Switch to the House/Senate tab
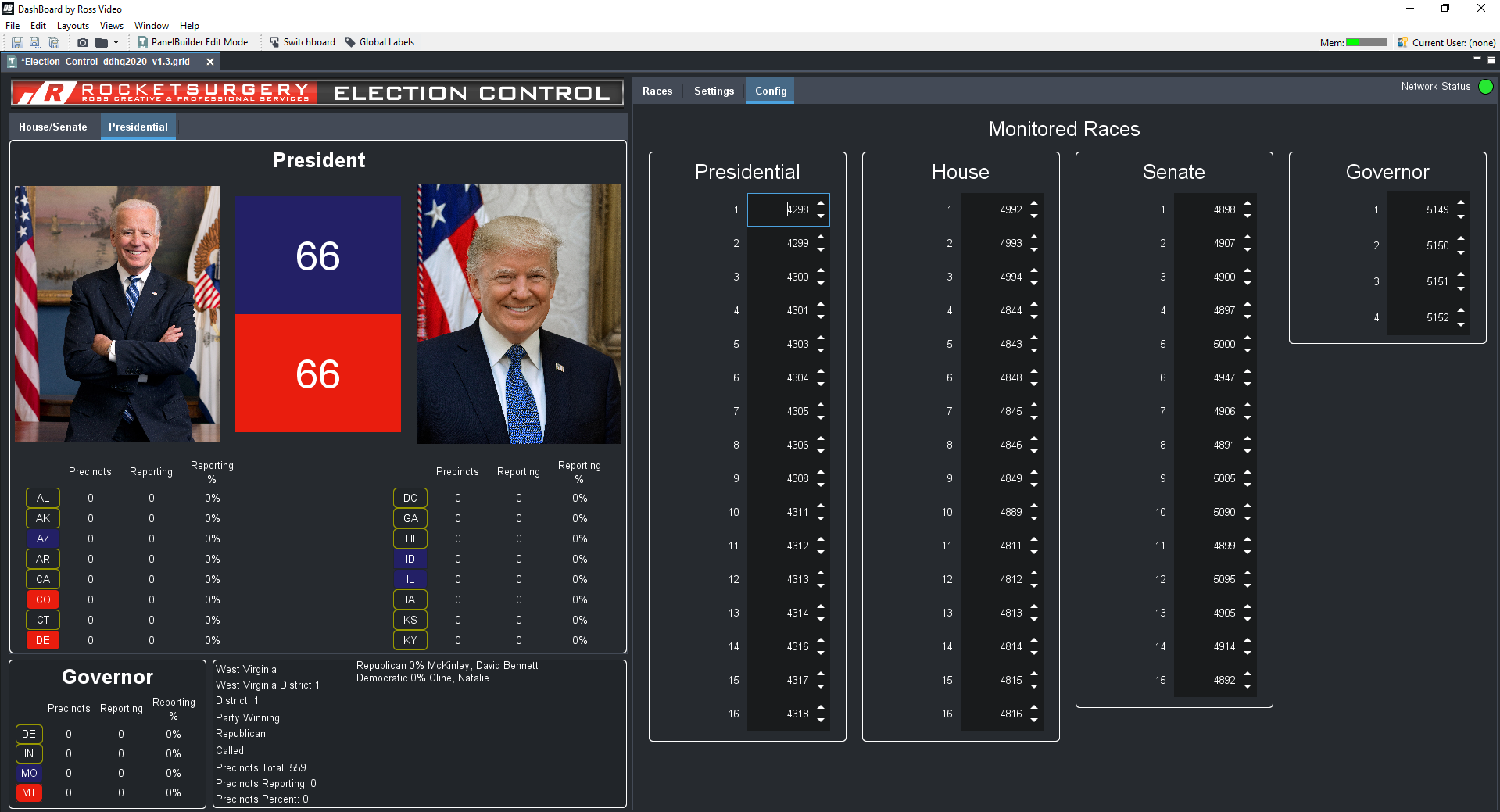Image resolution: width=1500 pixels, height=812 pixels. click(53, 127)
